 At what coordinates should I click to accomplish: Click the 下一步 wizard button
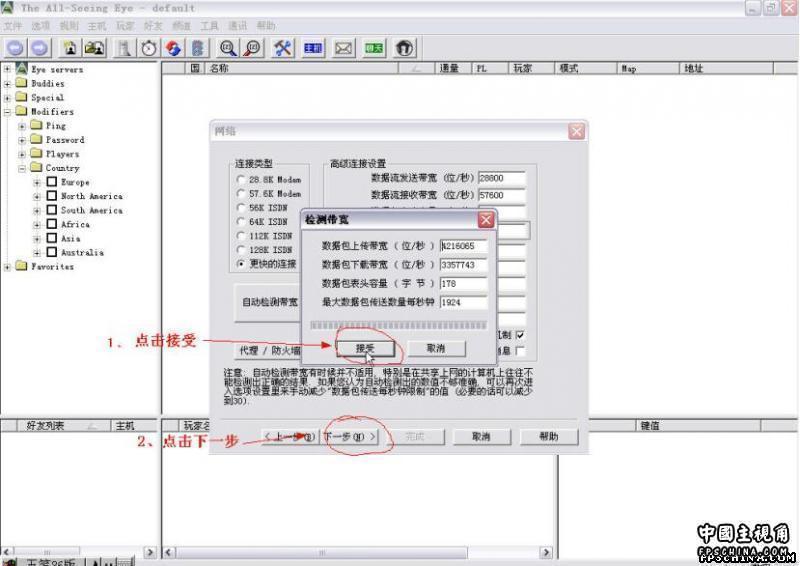click(x=351, y=437)
